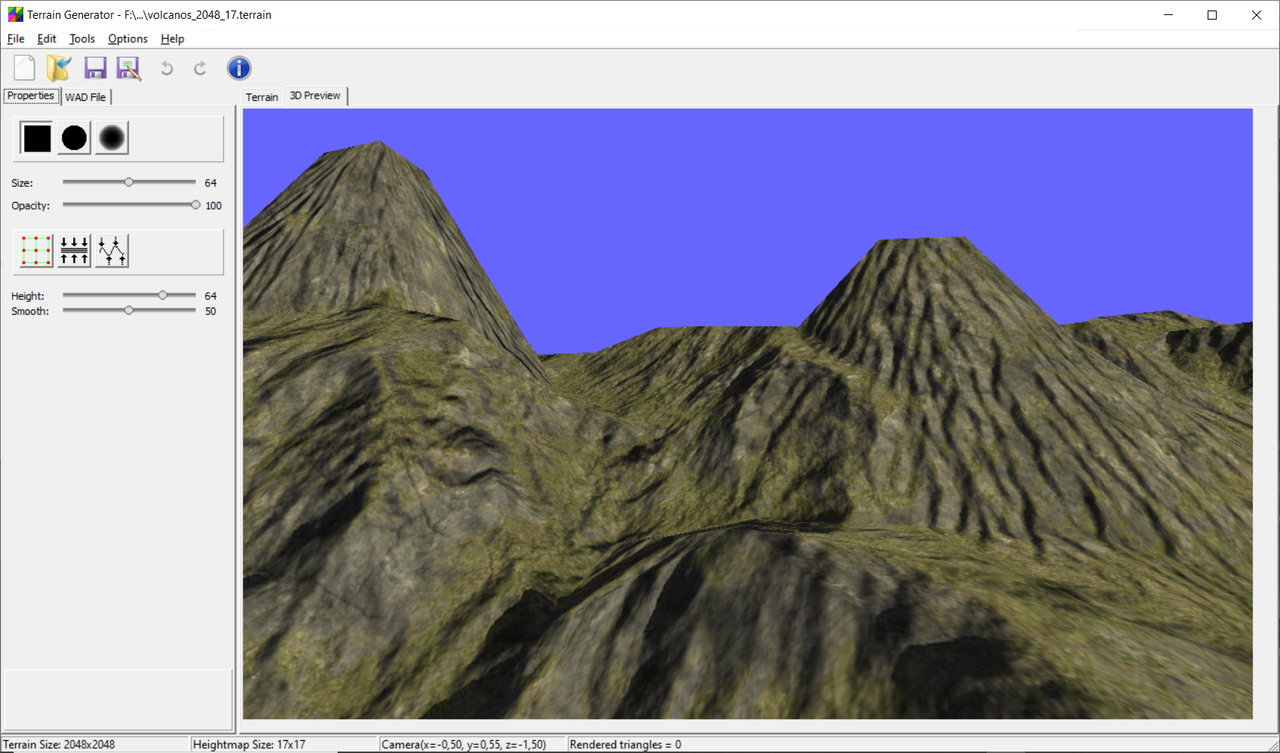Select the square brush shape
Screen dimensions: 1280x753
(37, 138)
